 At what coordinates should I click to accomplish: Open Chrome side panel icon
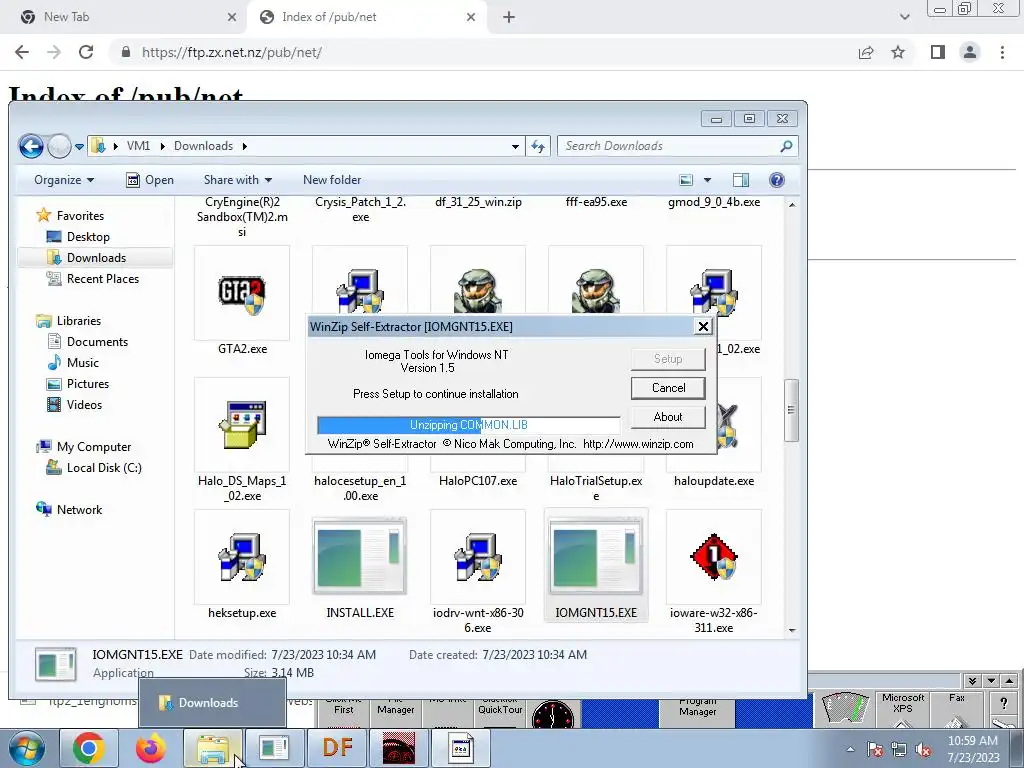(938, 52)
